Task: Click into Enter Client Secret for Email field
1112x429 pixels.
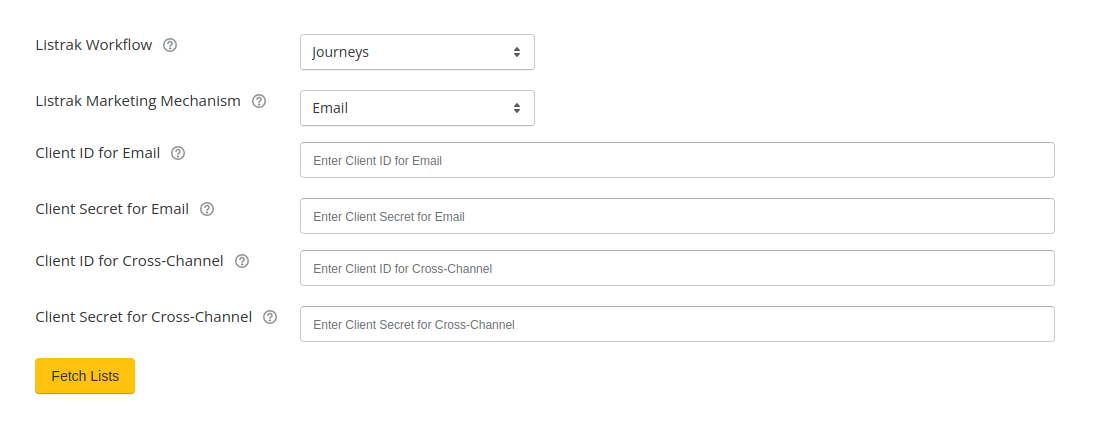Action: tap(677, 216)
